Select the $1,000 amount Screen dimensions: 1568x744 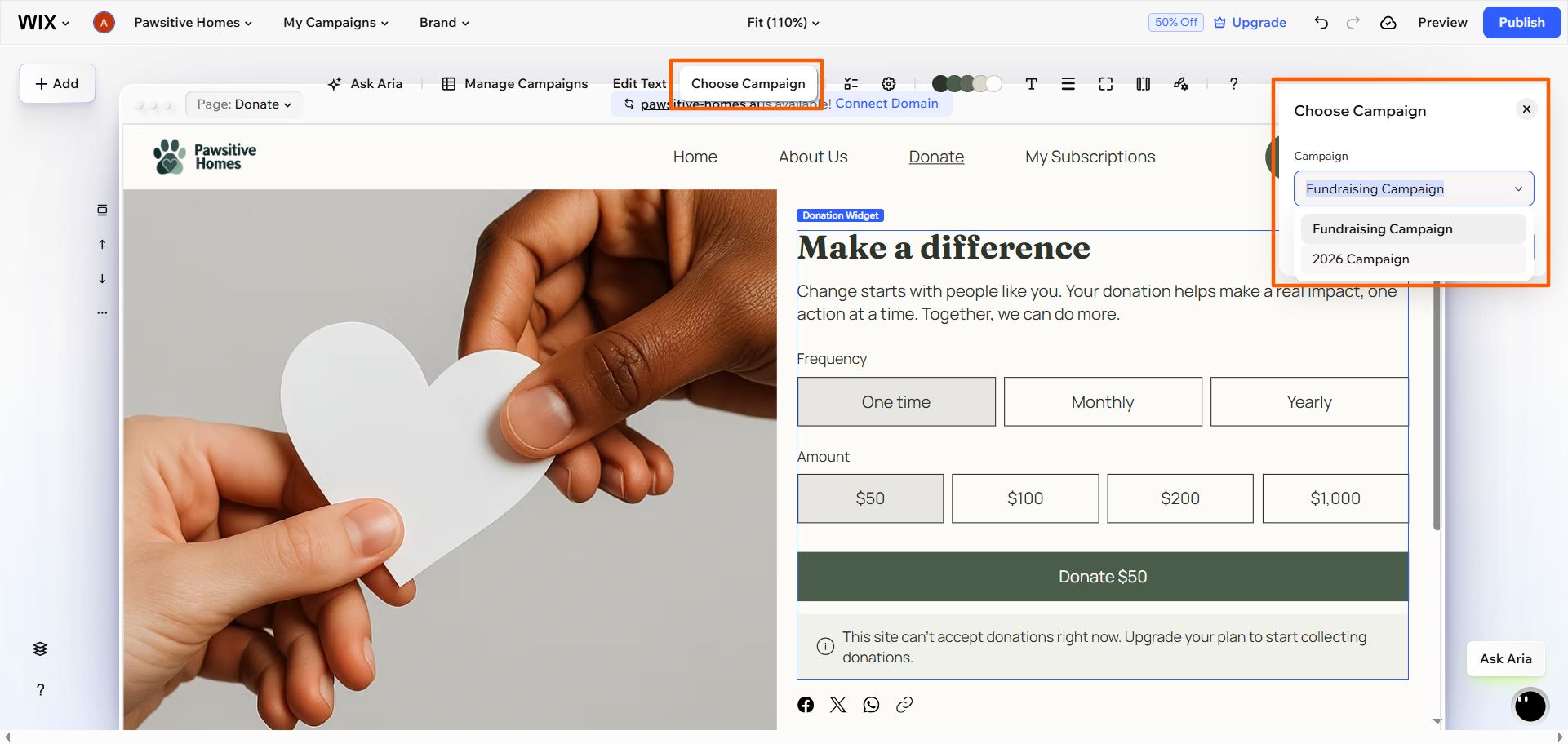click(x=1335, y=498)
